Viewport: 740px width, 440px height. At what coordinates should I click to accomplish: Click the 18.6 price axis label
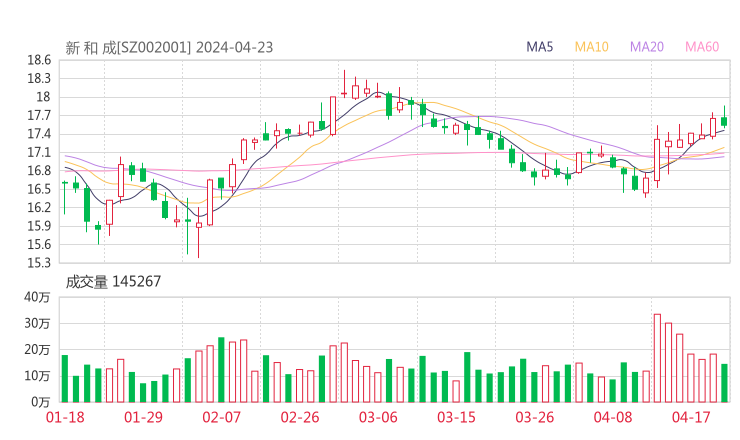tap(39, 60)
